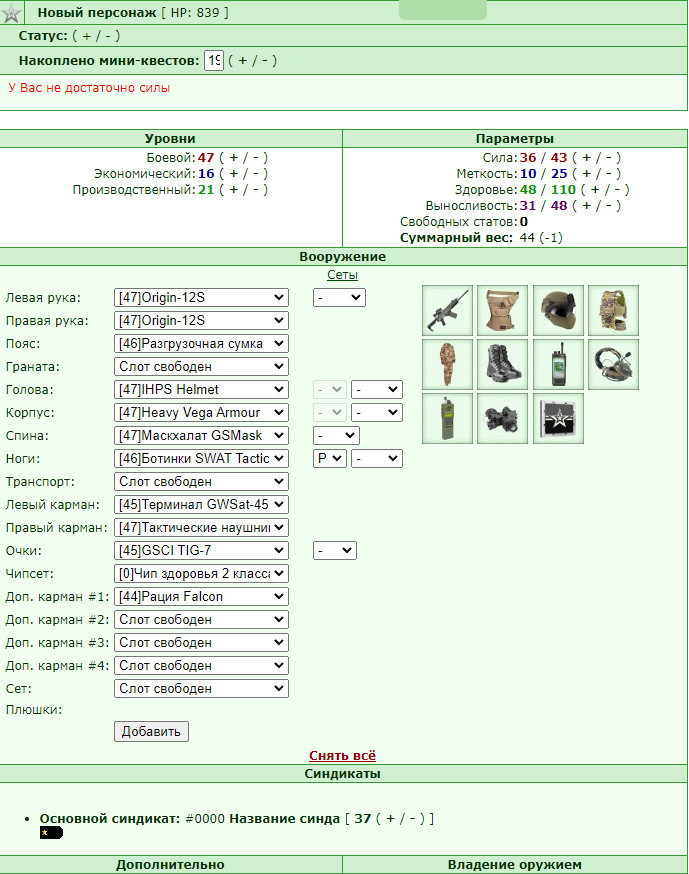Open the Голова helmet dropdown
The height and width of the screenshot is (874, 689).
coord(201,390)
